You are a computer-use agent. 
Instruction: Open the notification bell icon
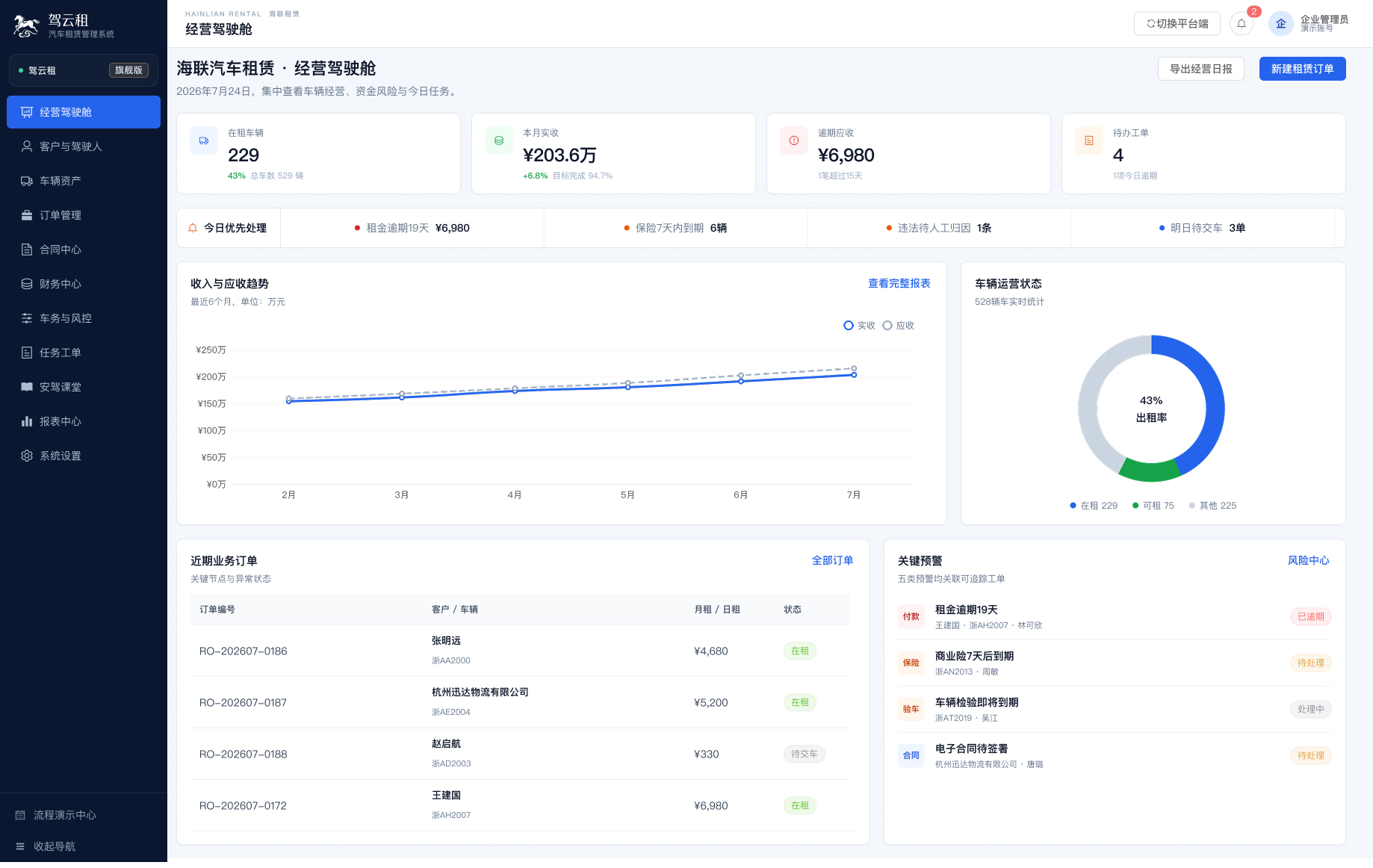tap(1242, 24)
